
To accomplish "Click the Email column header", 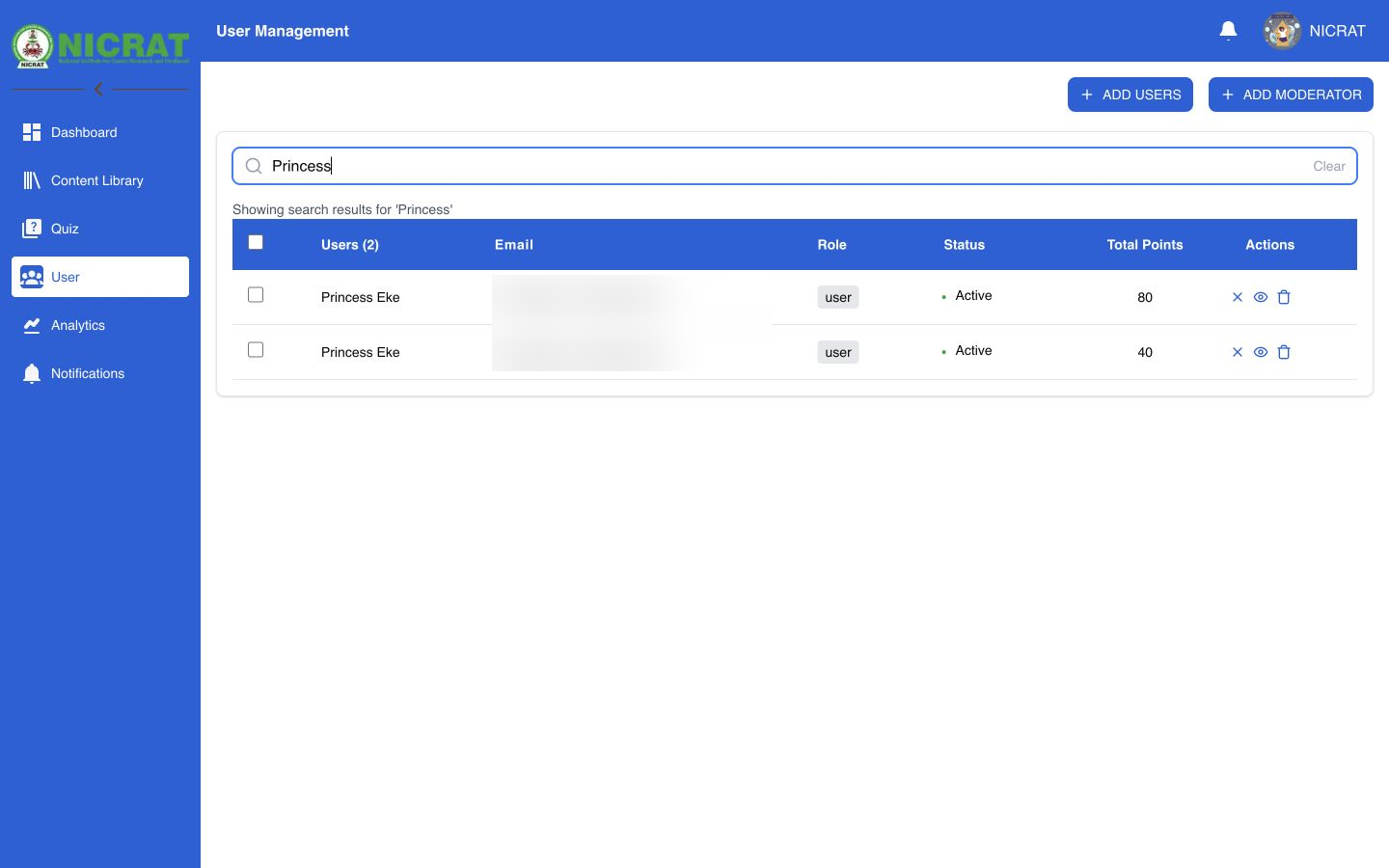I will click(x=514, y=245).
